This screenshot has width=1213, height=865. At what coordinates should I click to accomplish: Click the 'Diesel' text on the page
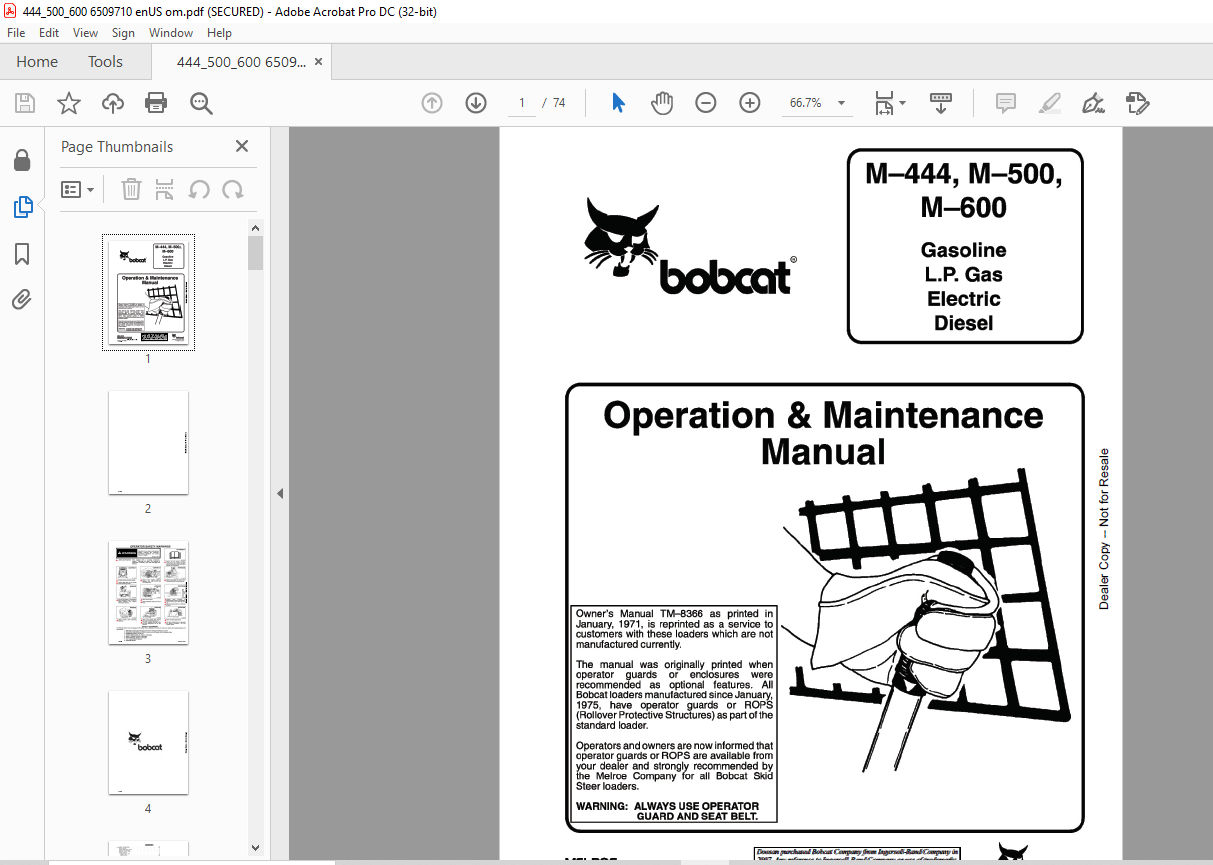pyautogui.click(x=964, y=323)
